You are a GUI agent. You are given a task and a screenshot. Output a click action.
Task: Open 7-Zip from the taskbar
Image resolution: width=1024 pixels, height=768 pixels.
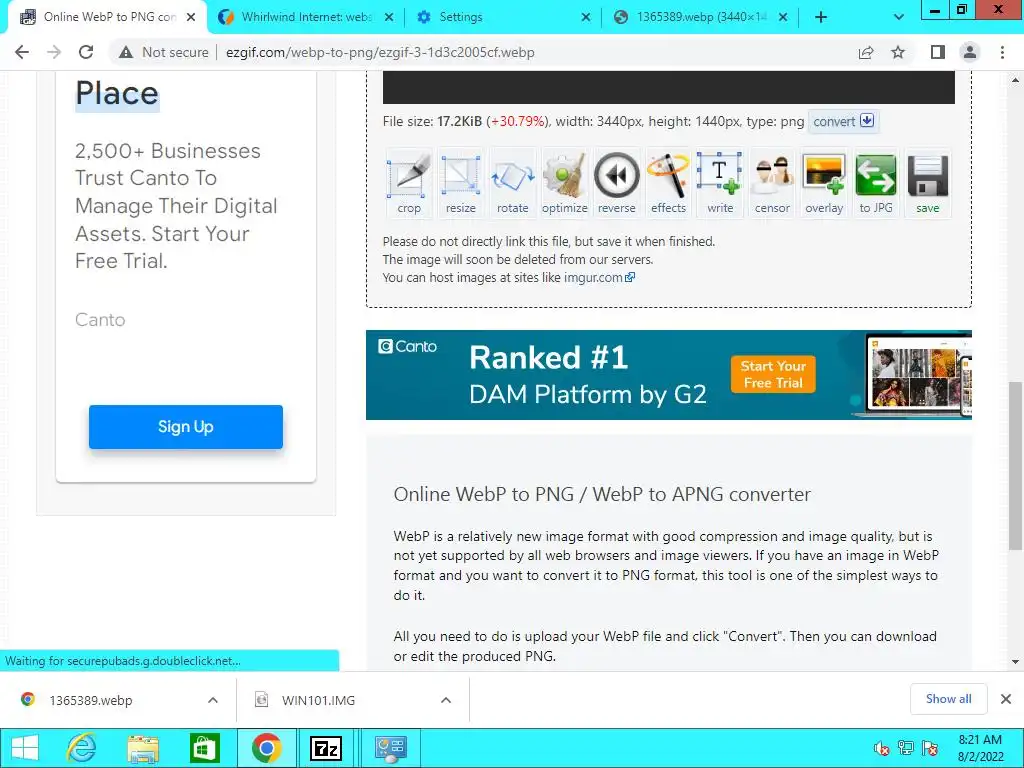[325, 748]
